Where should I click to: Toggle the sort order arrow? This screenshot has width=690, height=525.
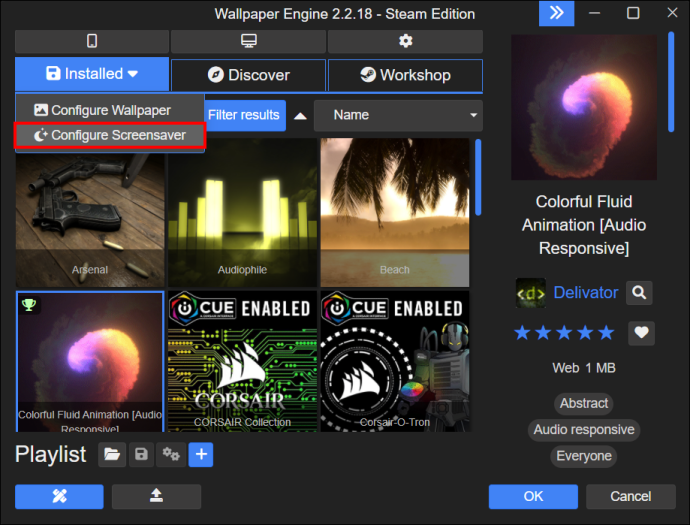coord(300,116)
